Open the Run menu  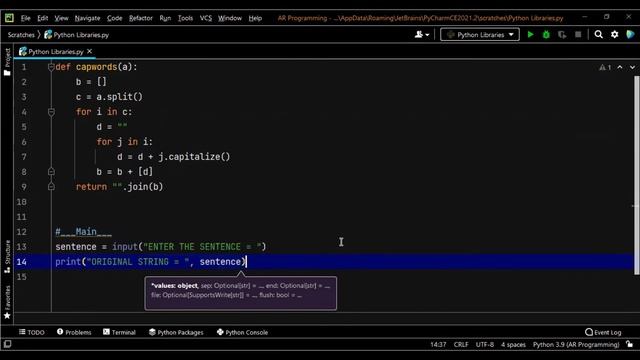165,18
